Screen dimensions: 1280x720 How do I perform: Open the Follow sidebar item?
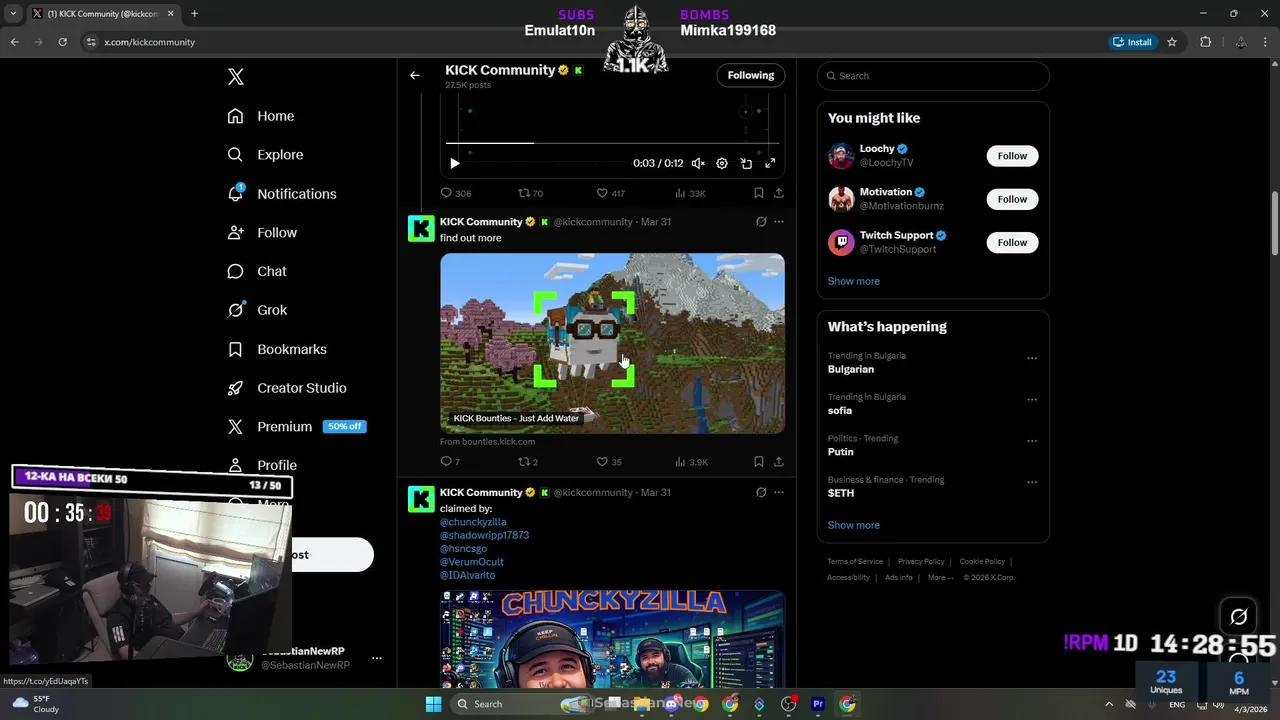[x=262, y=233]
